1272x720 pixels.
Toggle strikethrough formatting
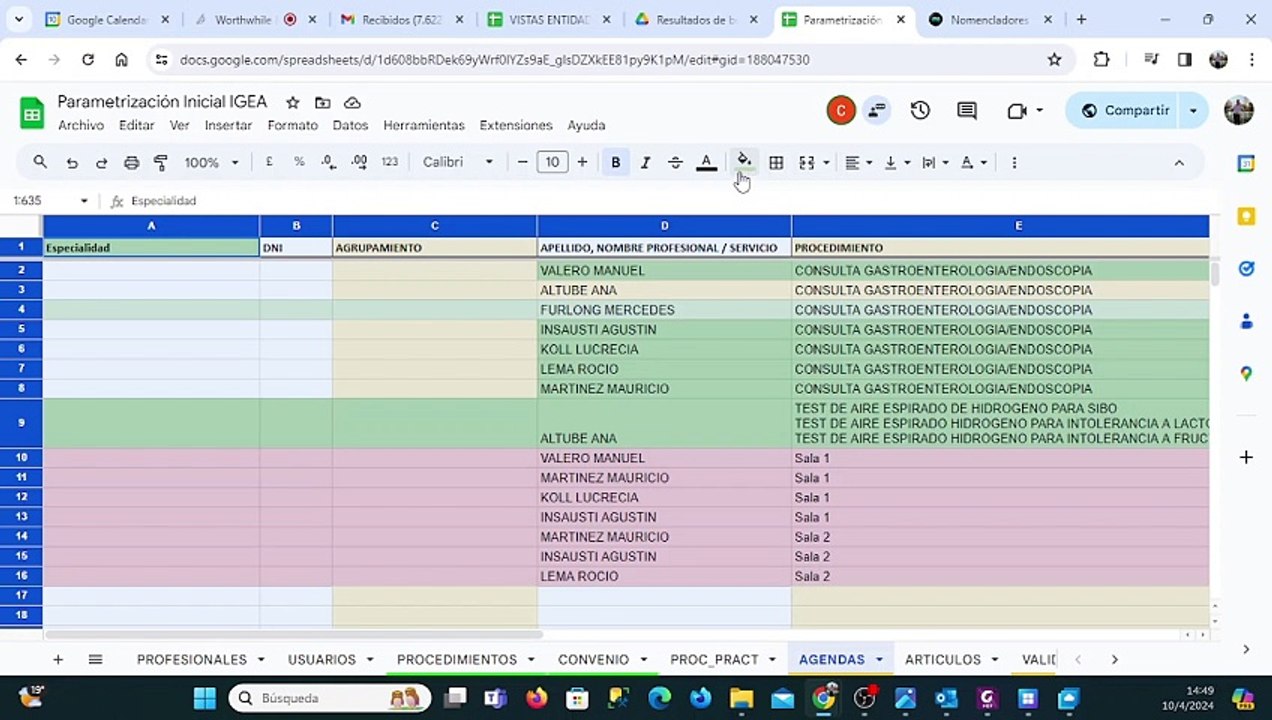[675, 162]
